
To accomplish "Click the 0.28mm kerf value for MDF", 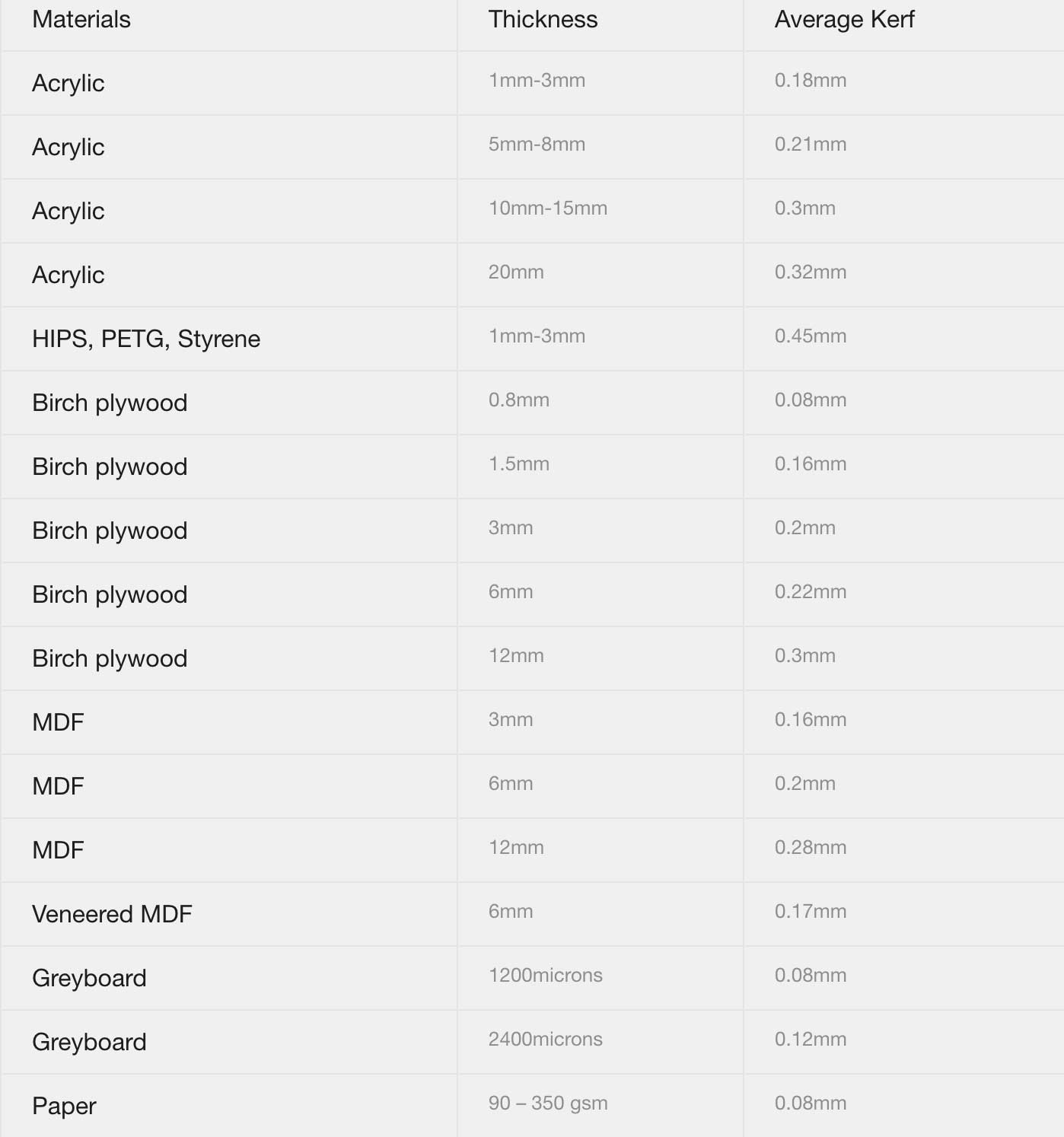I will coord(811,848).
